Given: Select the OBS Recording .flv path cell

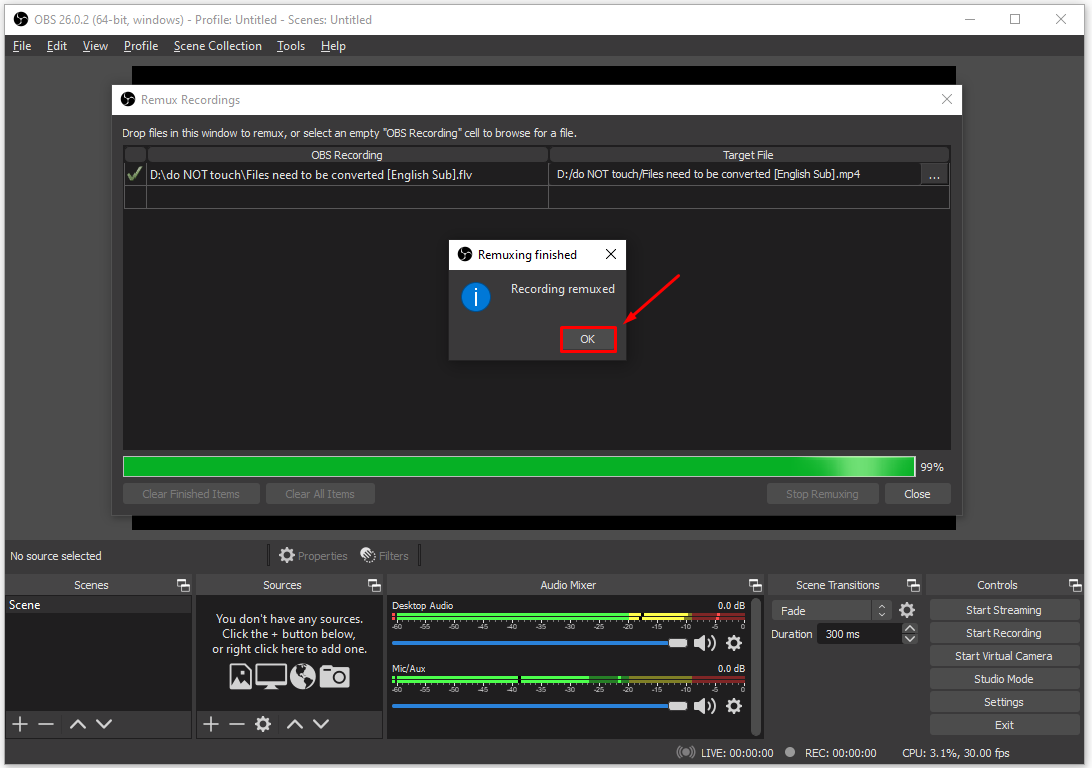Looking at the screenshot, I should 347,175.
